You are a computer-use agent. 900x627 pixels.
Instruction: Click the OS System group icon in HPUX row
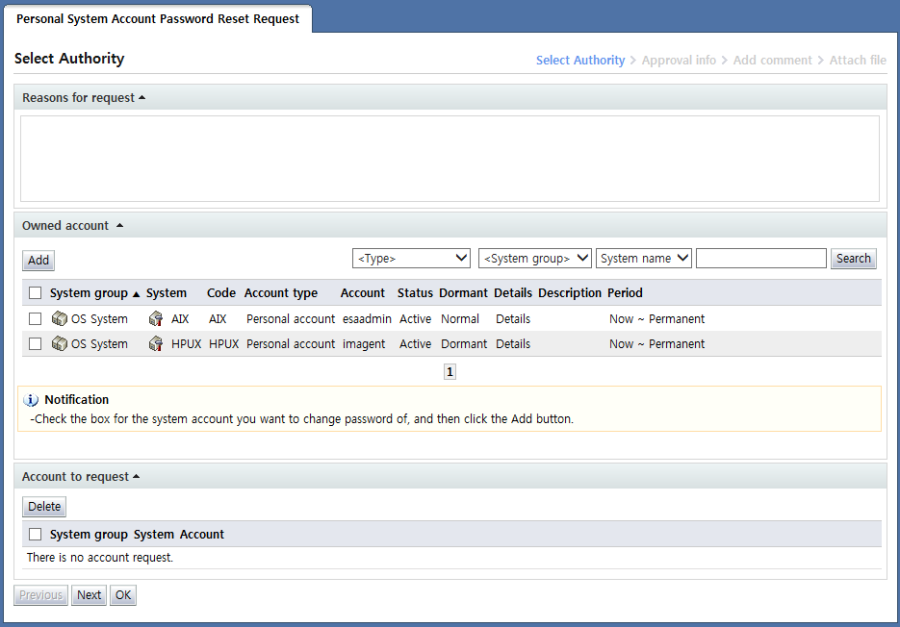click(59, 344)
